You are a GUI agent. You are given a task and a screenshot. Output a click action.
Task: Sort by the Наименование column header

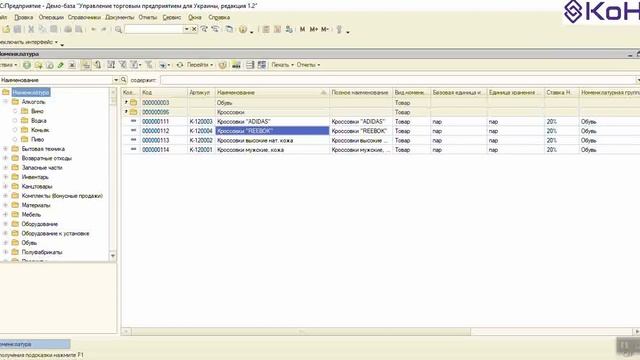click(272, 93)
